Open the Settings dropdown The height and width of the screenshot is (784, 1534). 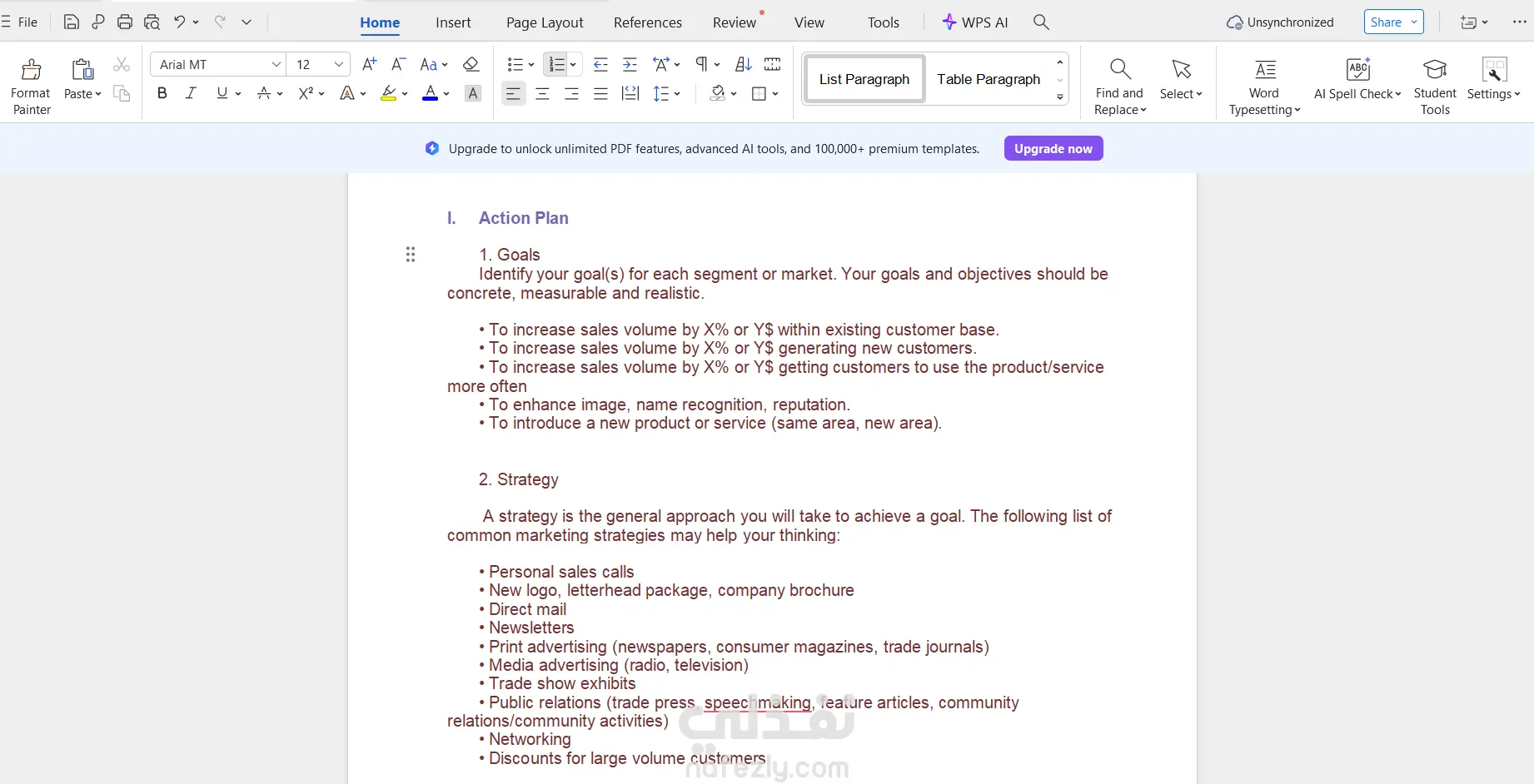(x=1494, y=94)
